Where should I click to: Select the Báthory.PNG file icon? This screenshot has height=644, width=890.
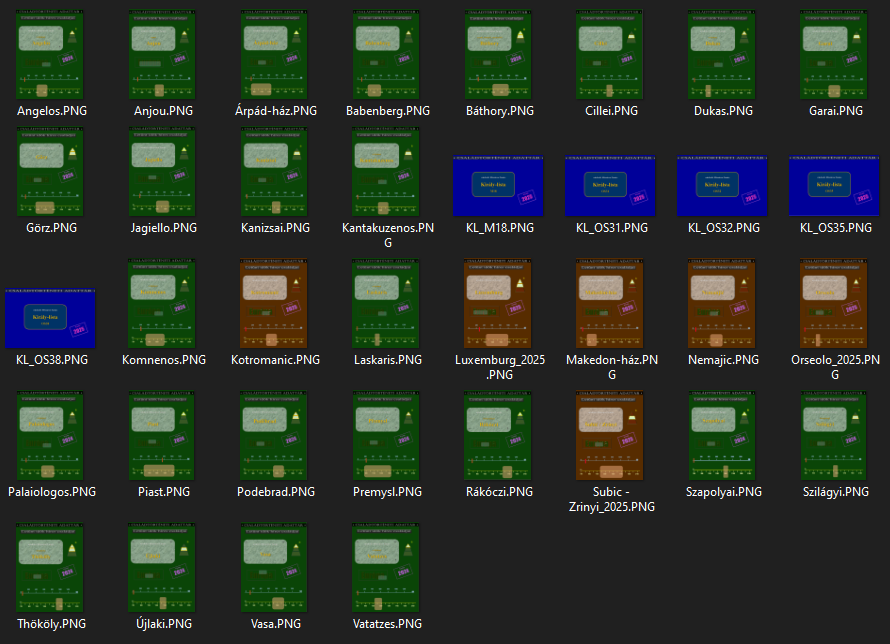(x=499, y=54)
